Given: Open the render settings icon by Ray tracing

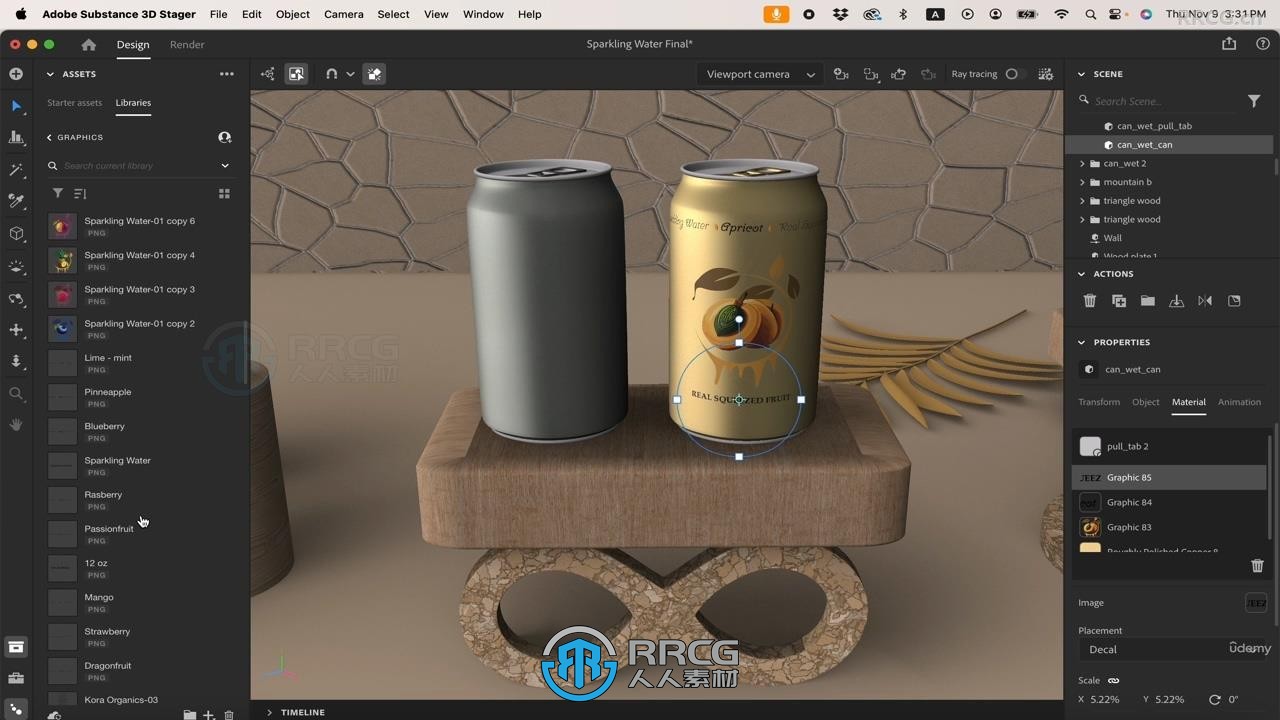Looking at the screenshot, I should (1046, 74).
